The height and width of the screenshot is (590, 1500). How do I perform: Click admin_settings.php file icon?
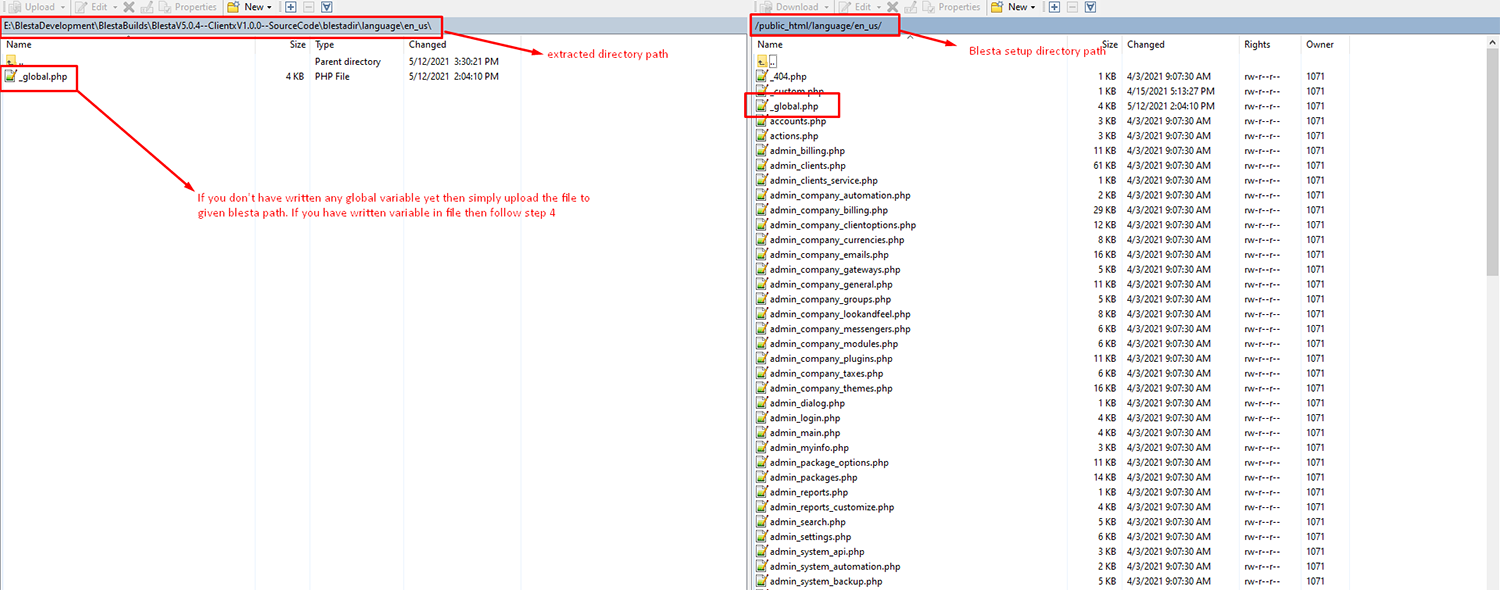pos(762,537)
